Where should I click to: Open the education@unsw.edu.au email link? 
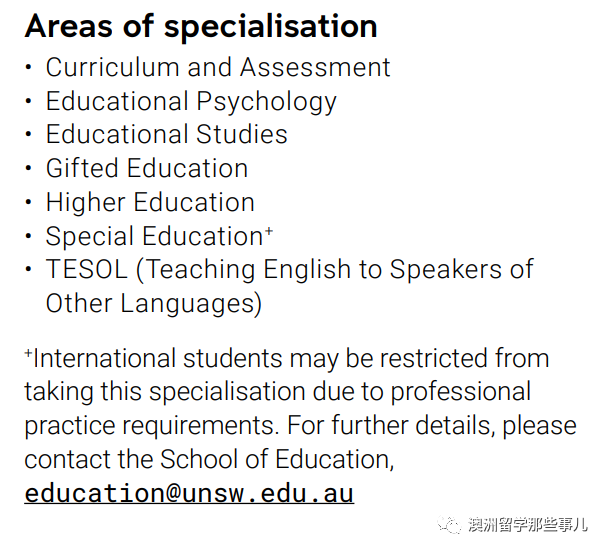tap(189, 493)
